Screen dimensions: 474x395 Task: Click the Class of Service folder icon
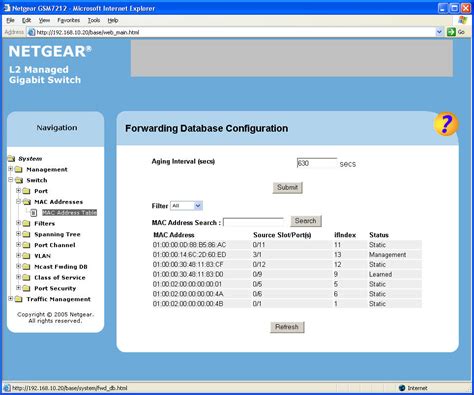(26, 278)
